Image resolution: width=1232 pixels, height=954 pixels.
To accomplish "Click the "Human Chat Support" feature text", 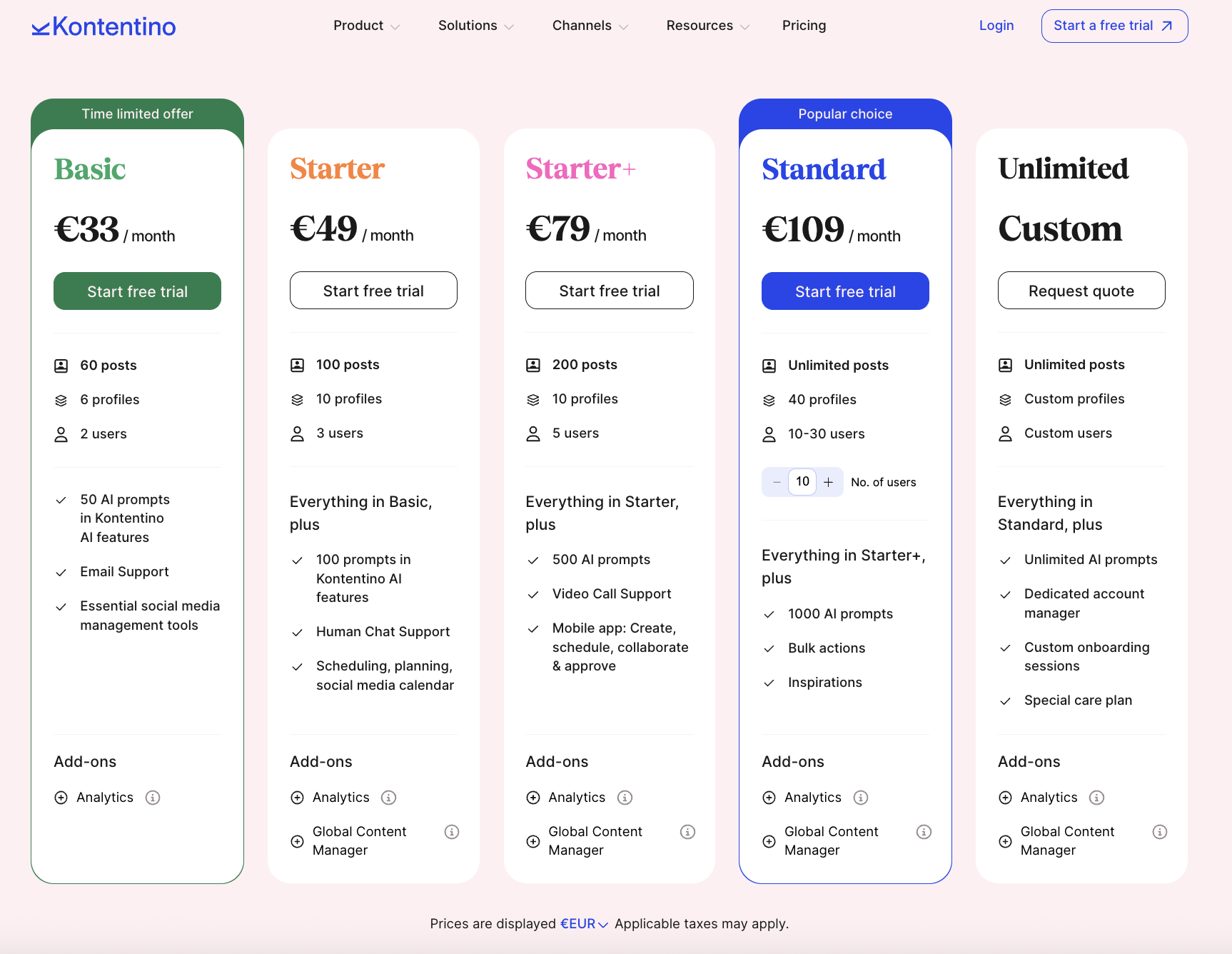I will click(383, 632).
